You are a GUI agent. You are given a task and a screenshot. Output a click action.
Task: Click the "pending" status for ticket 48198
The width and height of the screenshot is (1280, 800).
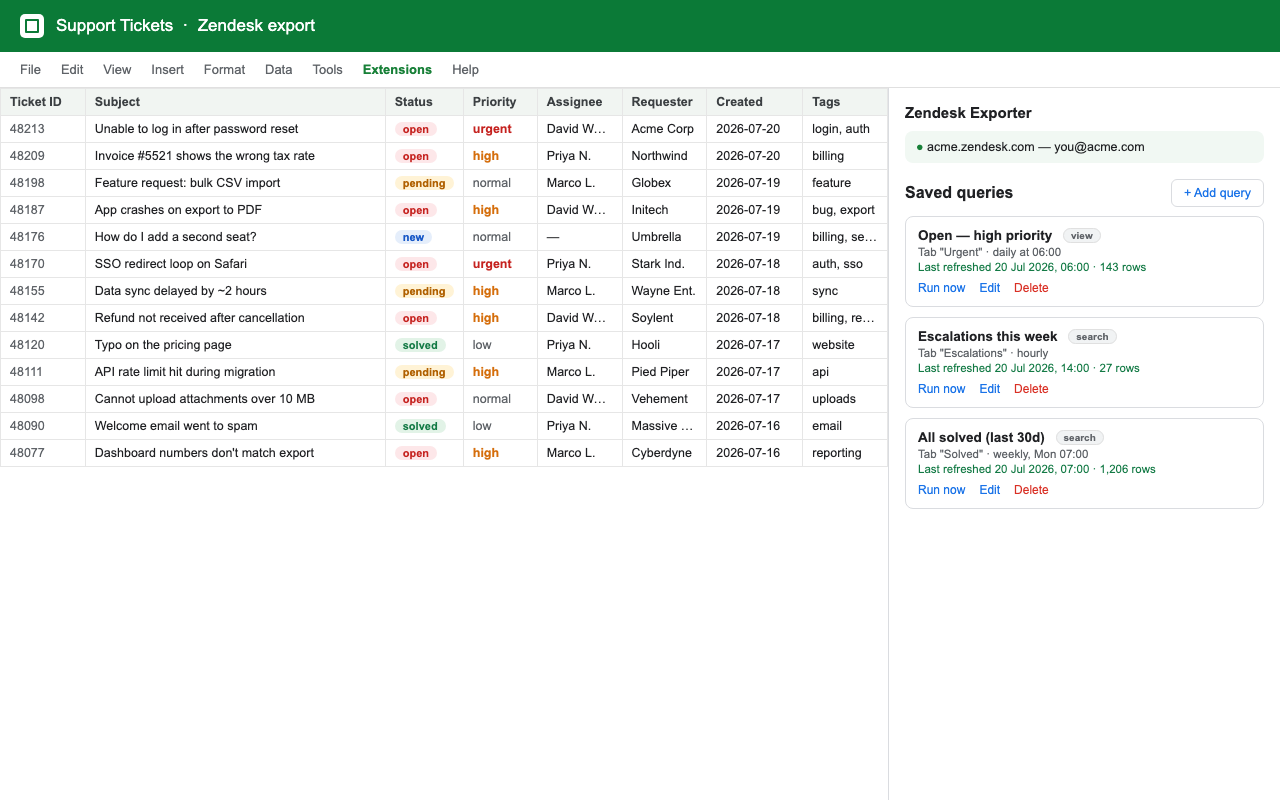click(x=424, y=183)
